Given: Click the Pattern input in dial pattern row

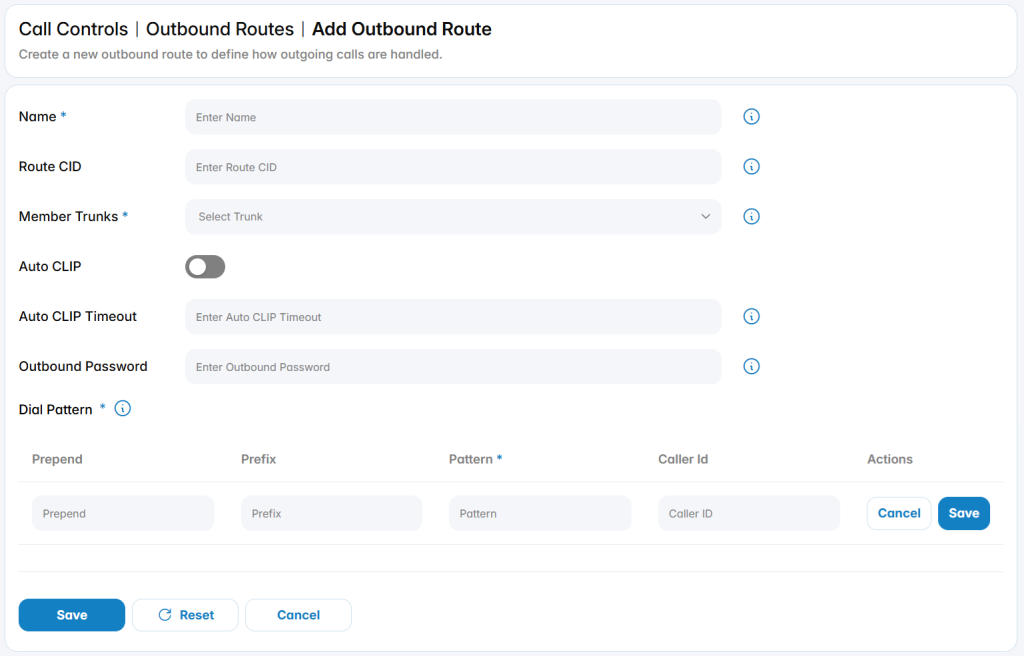Looking at the screenshot, I should coord(540,513).
